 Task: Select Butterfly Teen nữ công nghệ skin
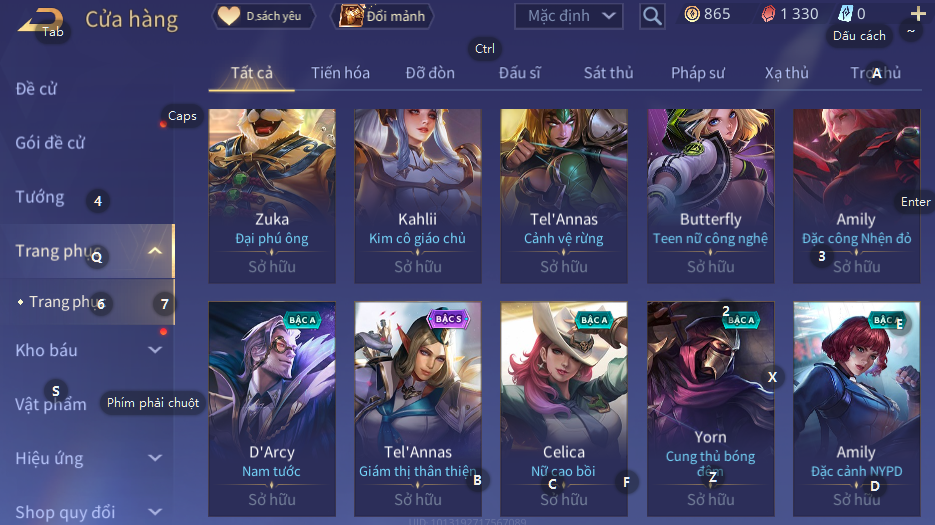[x=710, y=196]
